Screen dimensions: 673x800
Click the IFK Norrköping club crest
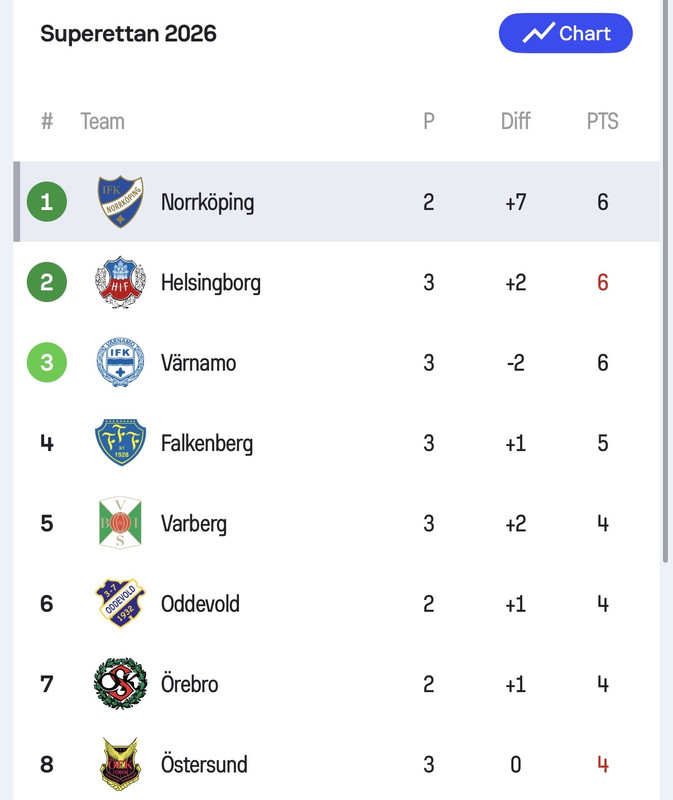pyautogui.click(x=120, y=202)
